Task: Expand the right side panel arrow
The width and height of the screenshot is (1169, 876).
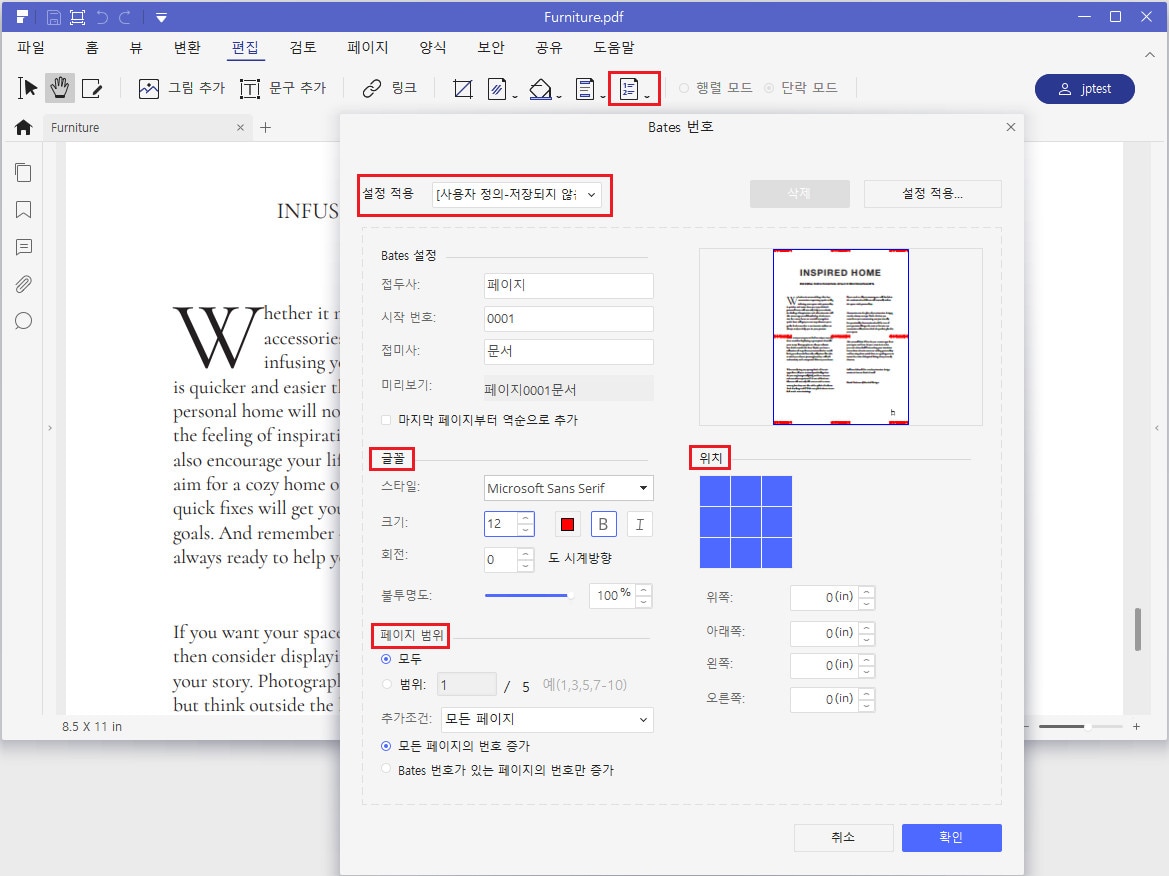Action: pyautogui.click(x=1157, y=428)
